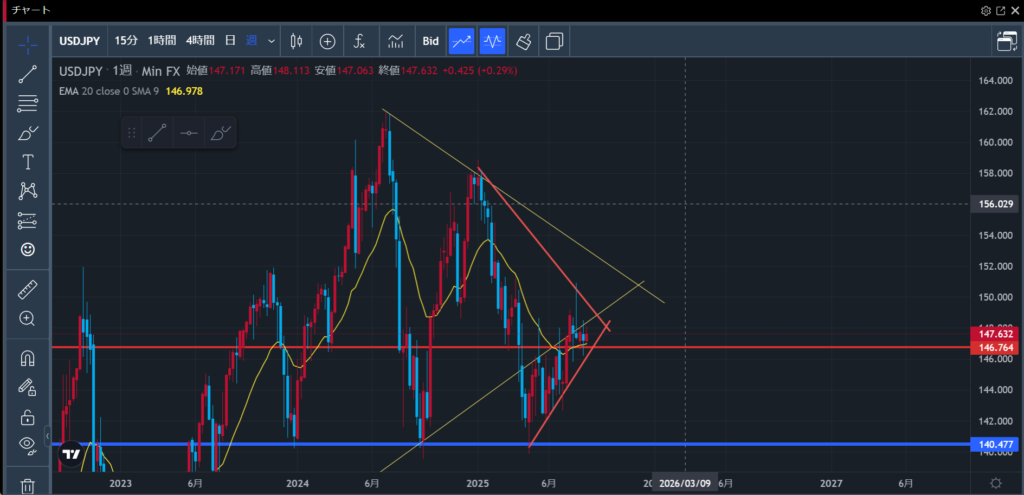1024x495 pixels.
Task: Toggle the blue pulse waveform button
Action: pyautogui.click(x=492, y=41)
